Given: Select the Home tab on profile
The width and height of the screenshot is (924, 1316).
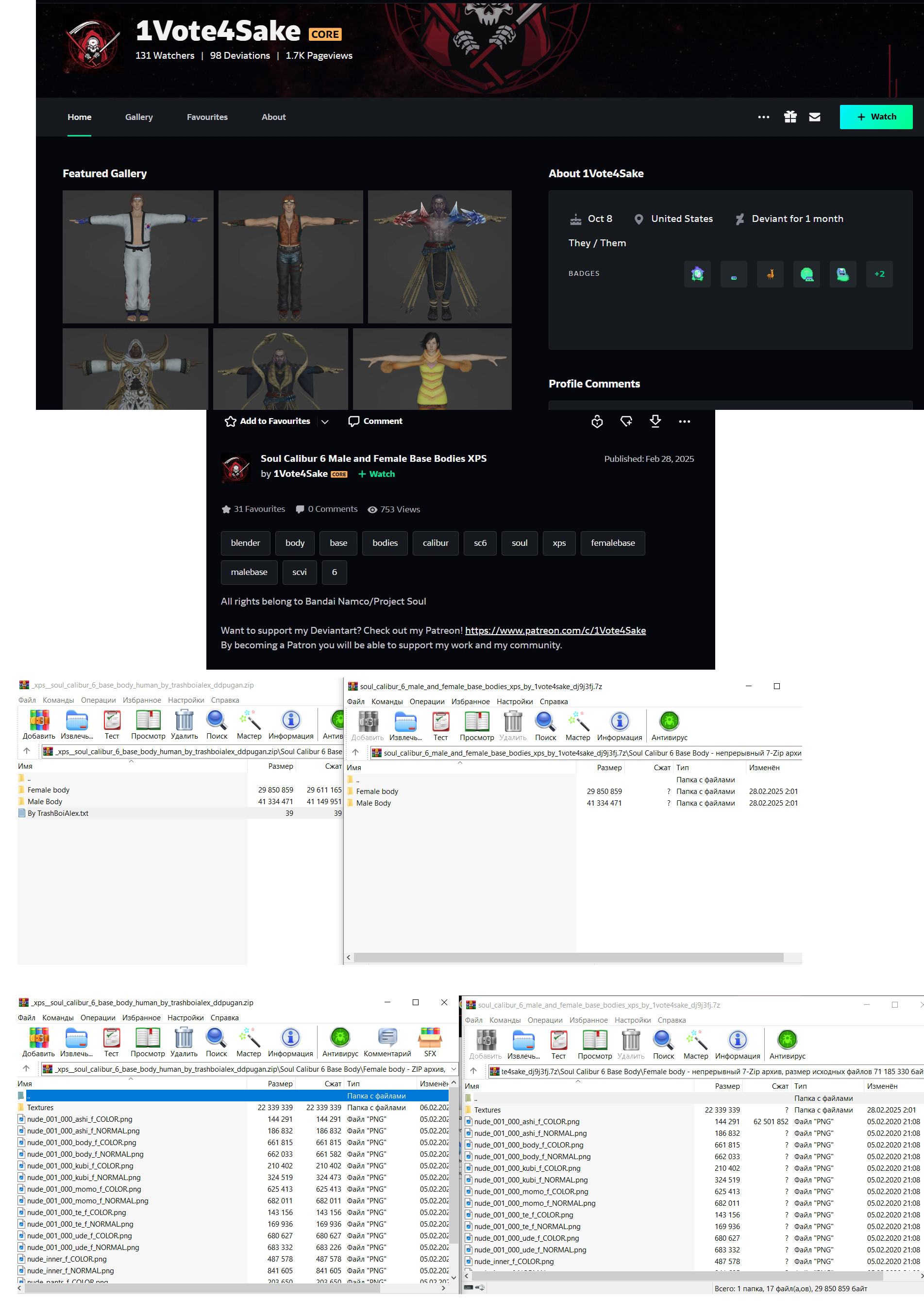Looking at the screenshot, I should coord(80,117).
